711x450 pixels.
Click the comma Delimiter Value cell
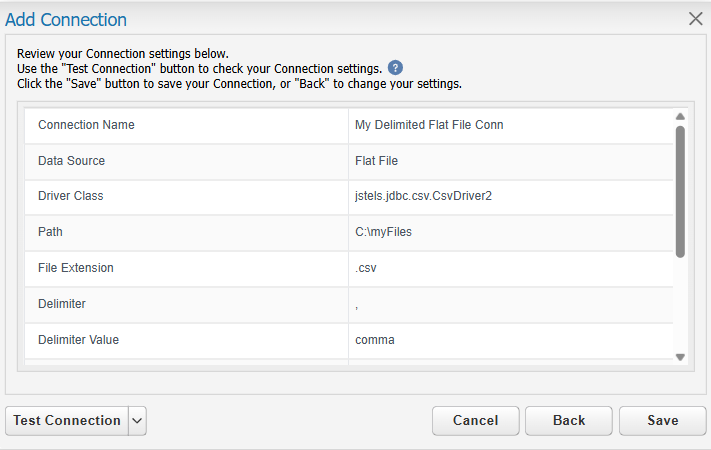coord(511,340)
